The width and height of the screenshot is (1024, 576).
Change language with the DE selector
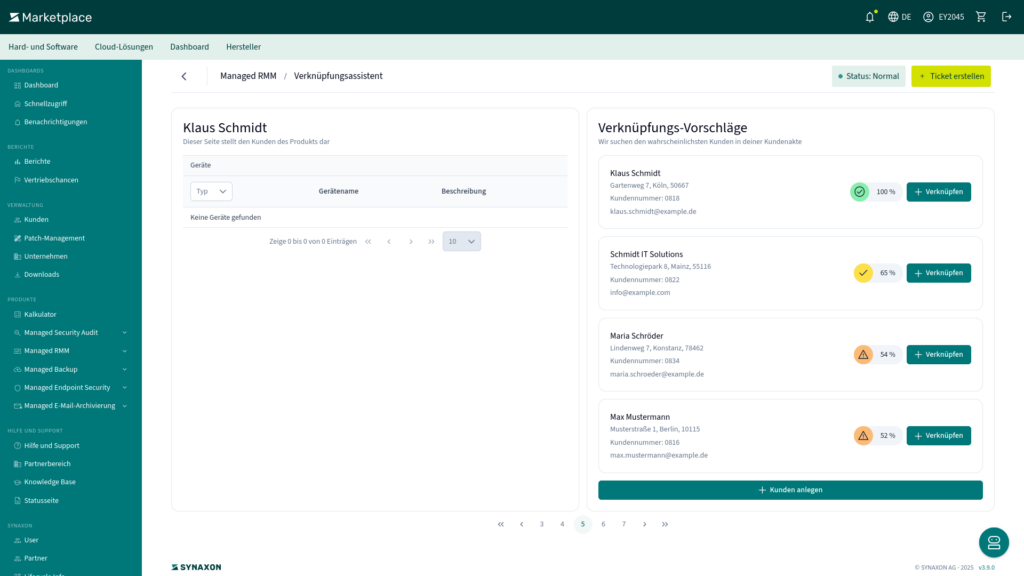[899, 17]
